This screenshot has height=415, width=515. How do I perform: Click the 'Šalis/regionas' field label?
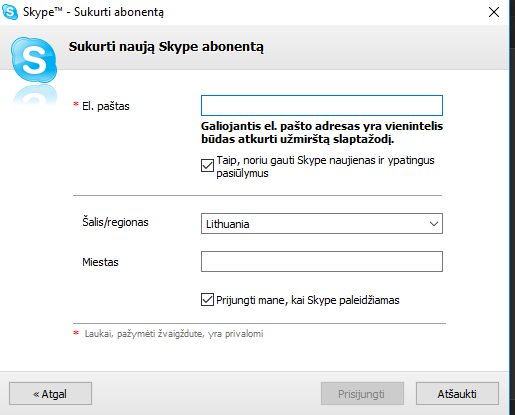(x=115, y=222)
